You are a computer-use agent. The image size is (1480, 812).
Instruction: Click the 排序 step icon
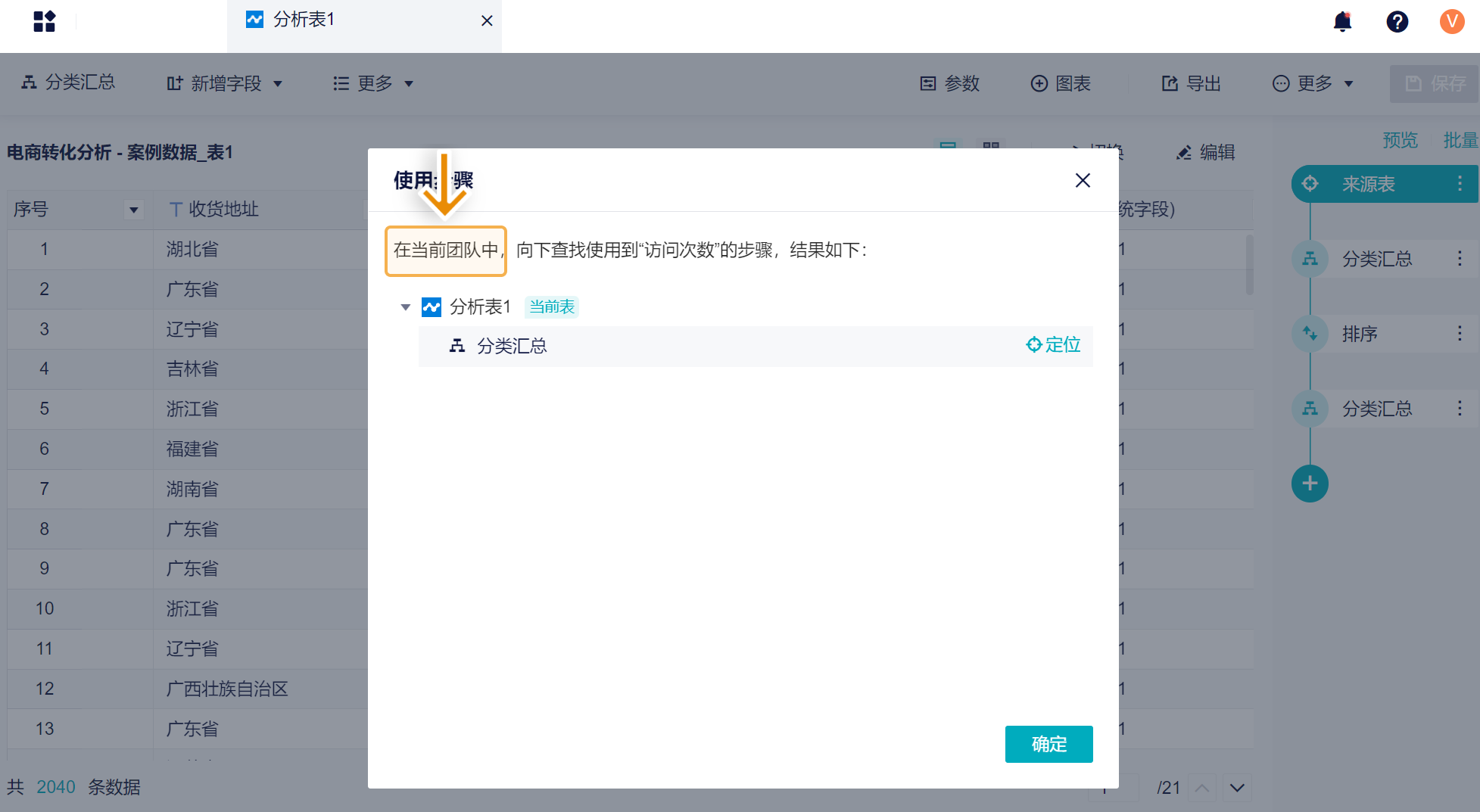(x=1310, y=334)
